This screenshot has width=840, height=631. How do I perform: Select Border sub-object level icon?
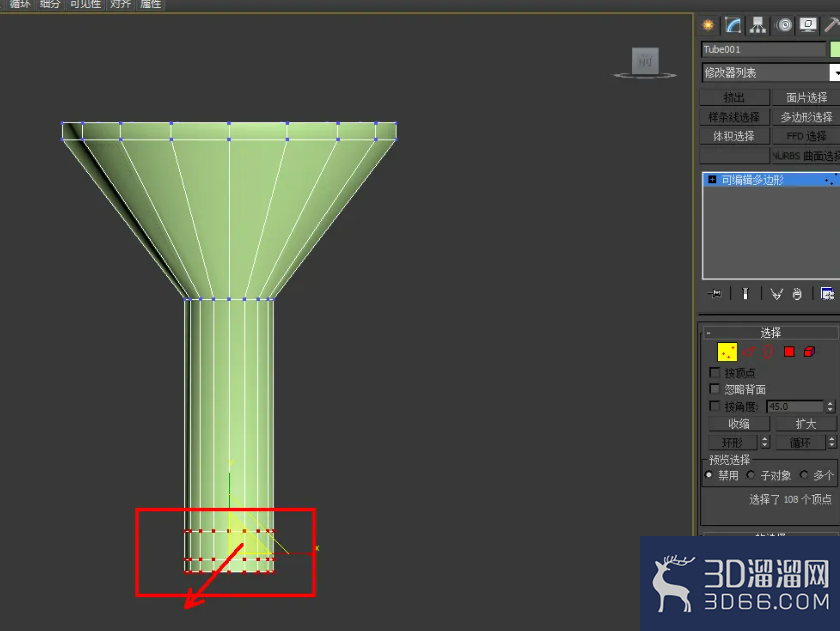click(x=768, y=352)
